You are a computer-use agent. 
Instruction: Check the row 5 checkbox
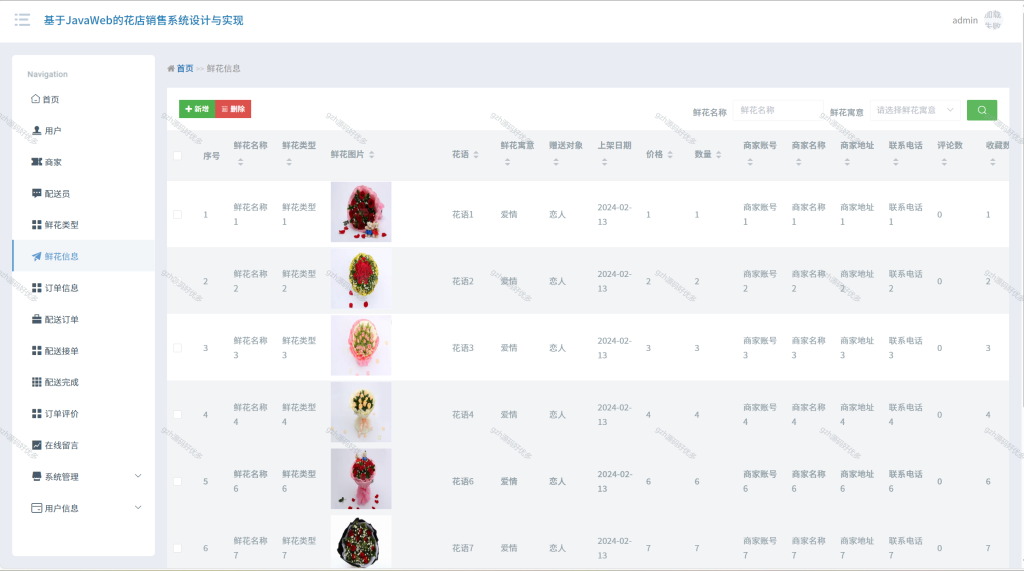(x=178, y=481)
